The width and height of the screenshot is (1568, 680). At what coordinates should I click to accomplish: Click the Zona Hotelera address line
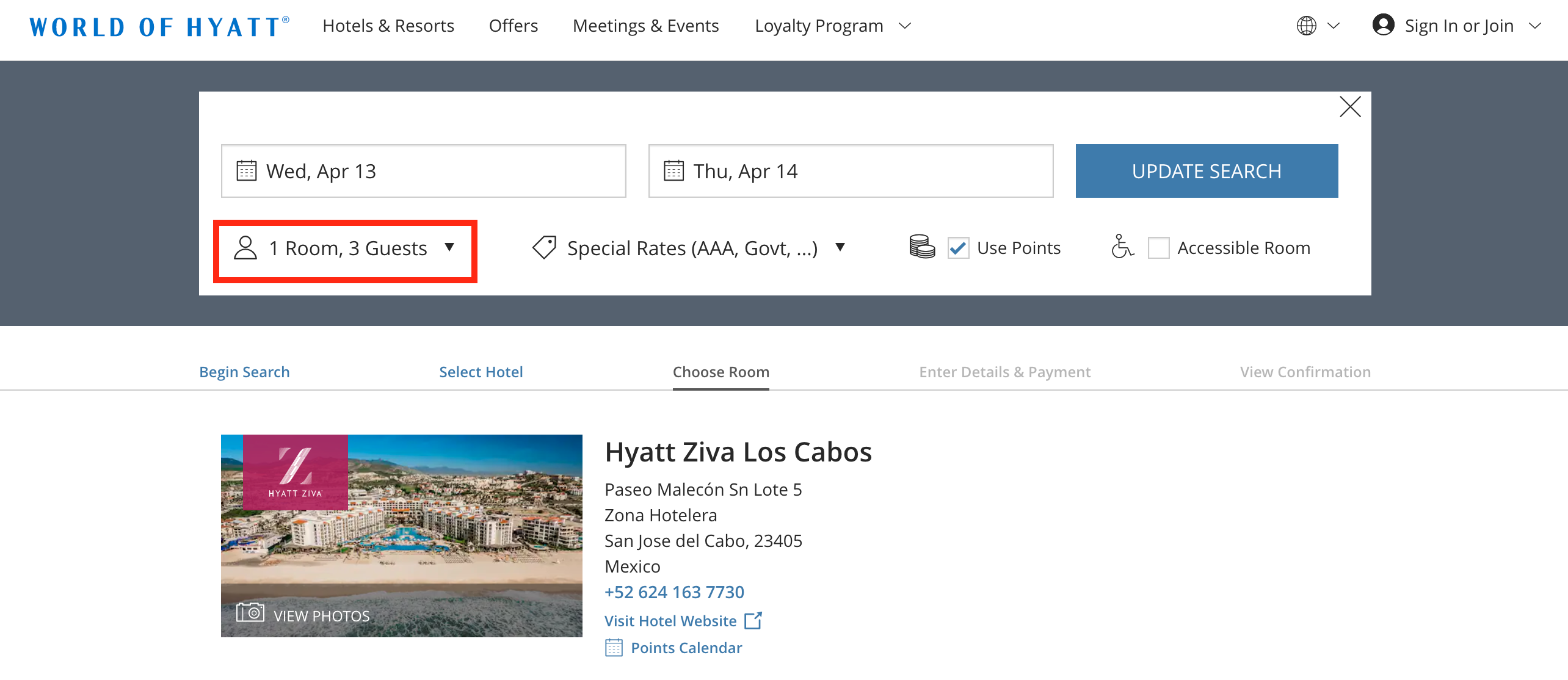661,515
